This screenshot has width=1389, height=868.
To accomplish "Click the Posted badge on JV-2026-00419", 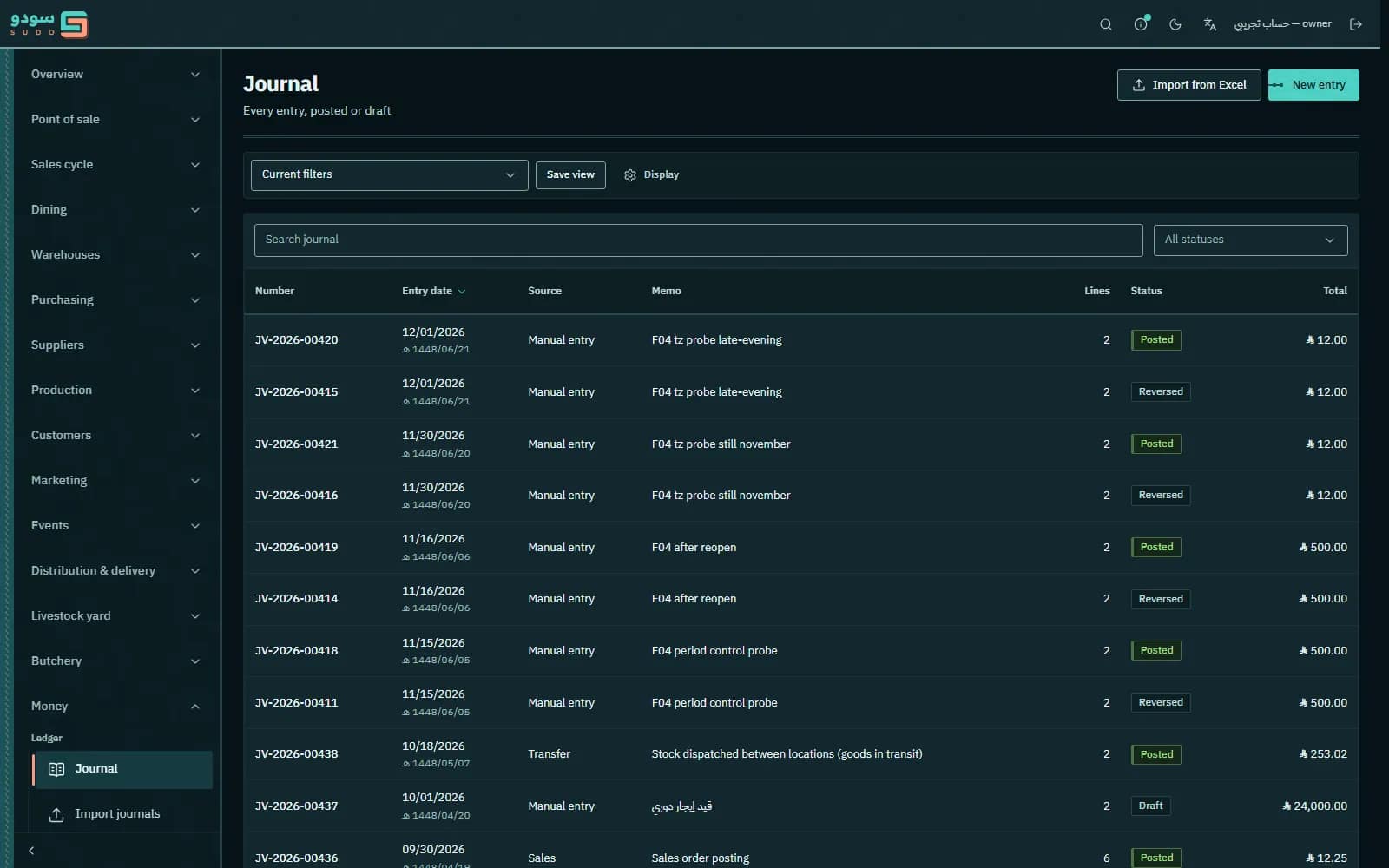I will [1156, 548].
